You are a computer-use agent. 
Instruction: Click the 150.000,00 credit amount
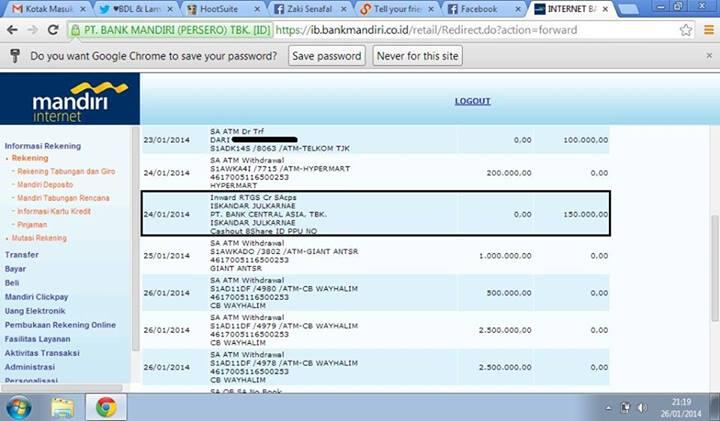tap(585, 214)
